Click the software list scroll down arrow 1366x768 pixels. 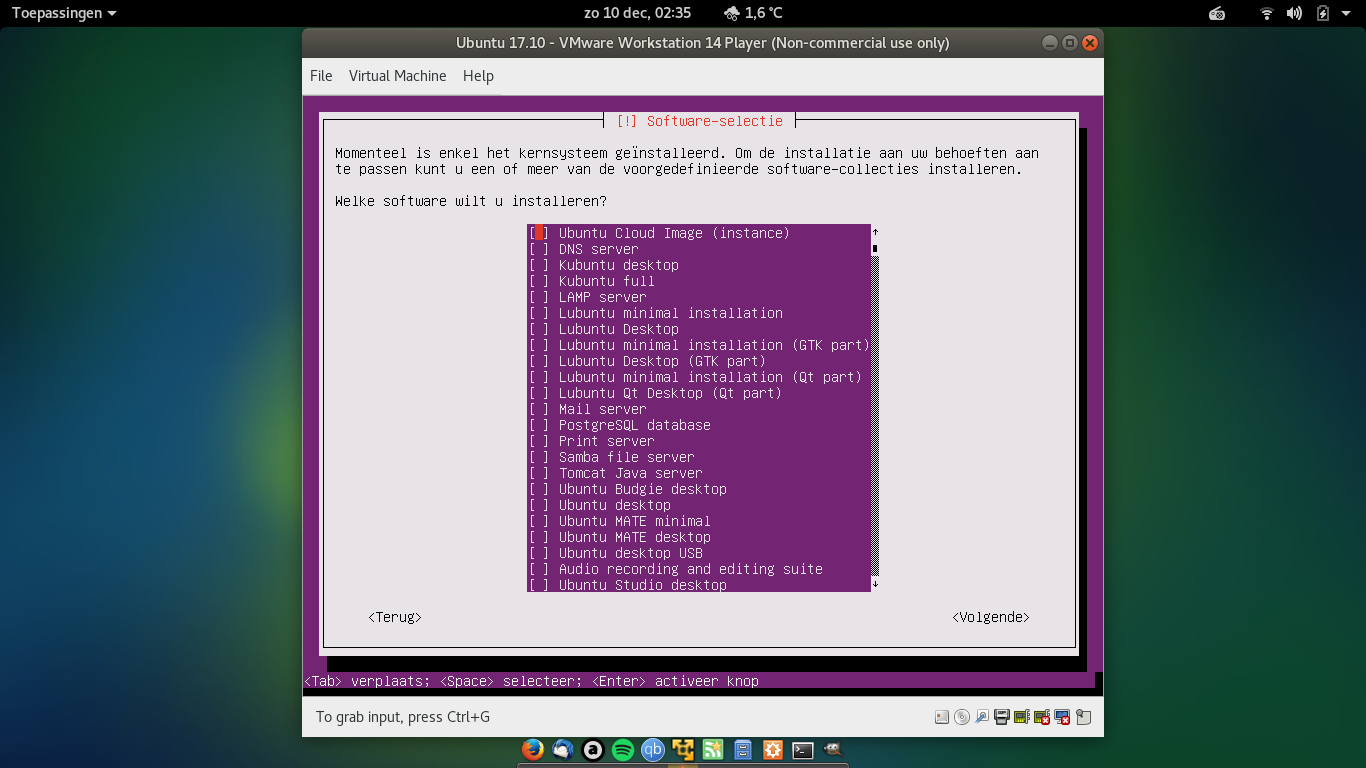tap(875, 583)
